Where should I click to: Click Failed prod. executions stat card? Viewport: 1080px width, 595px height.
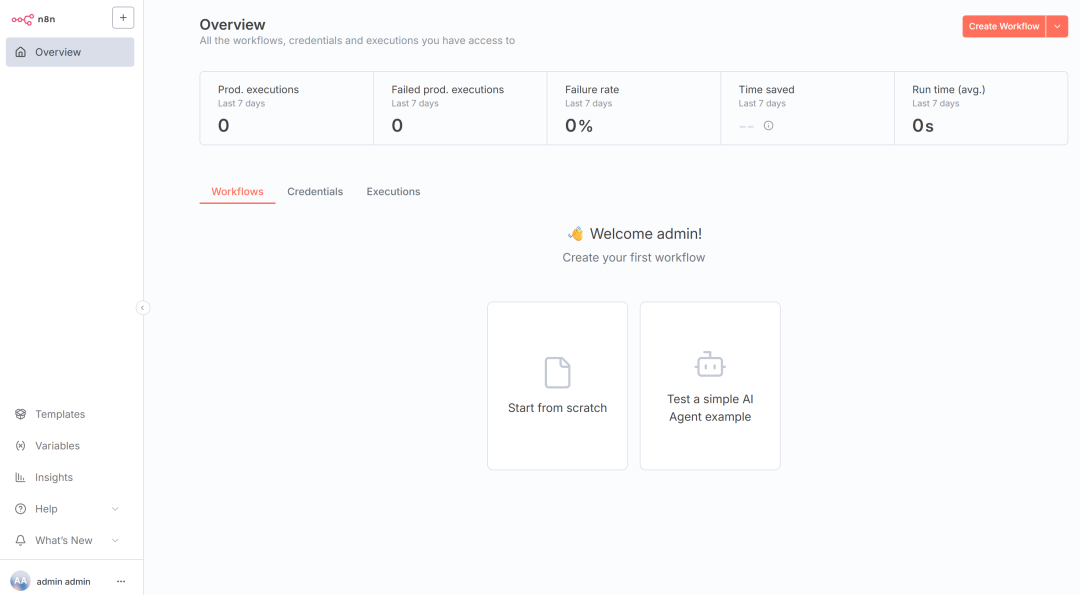coord(460,108)
